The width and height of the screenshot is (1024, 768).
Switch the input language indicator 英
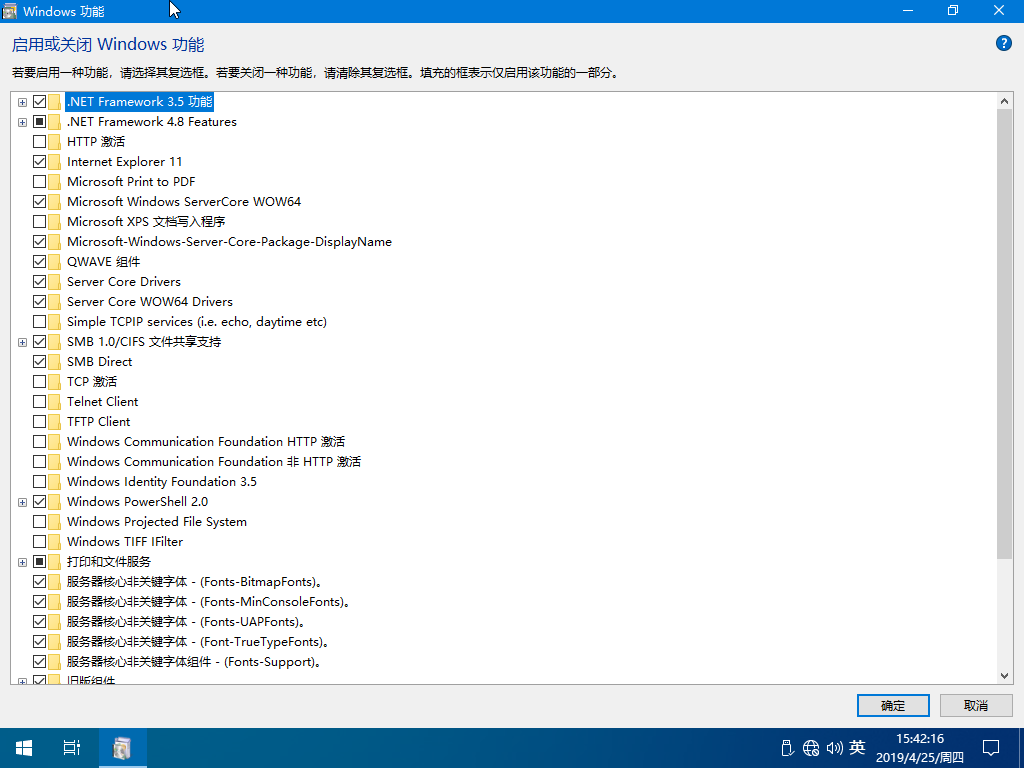pyautogui.click(x=857, y=747)
